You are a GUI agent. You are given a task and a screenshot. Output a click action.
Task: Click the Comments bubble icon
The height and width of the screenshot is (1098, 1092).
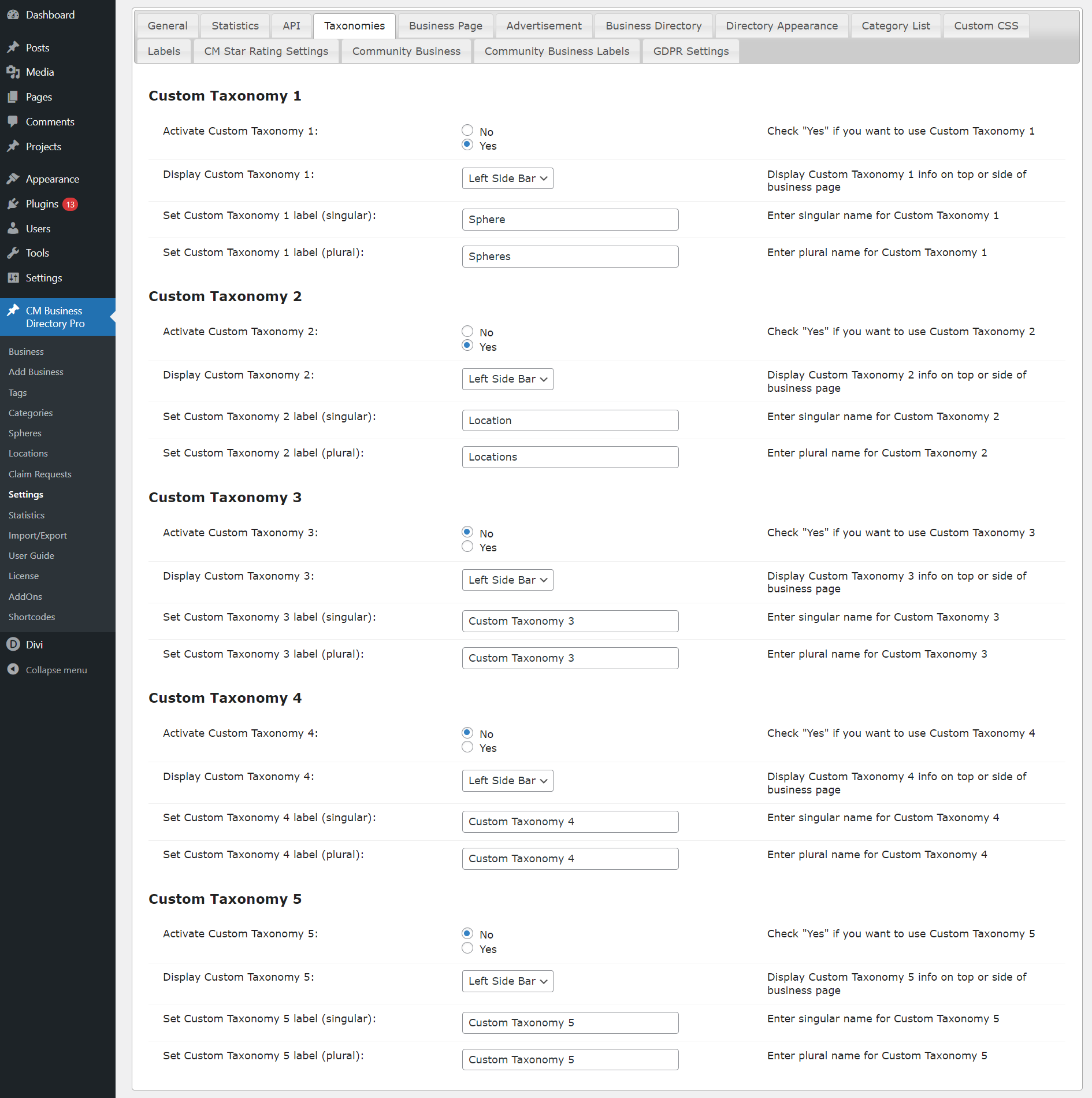click(13, 122)
